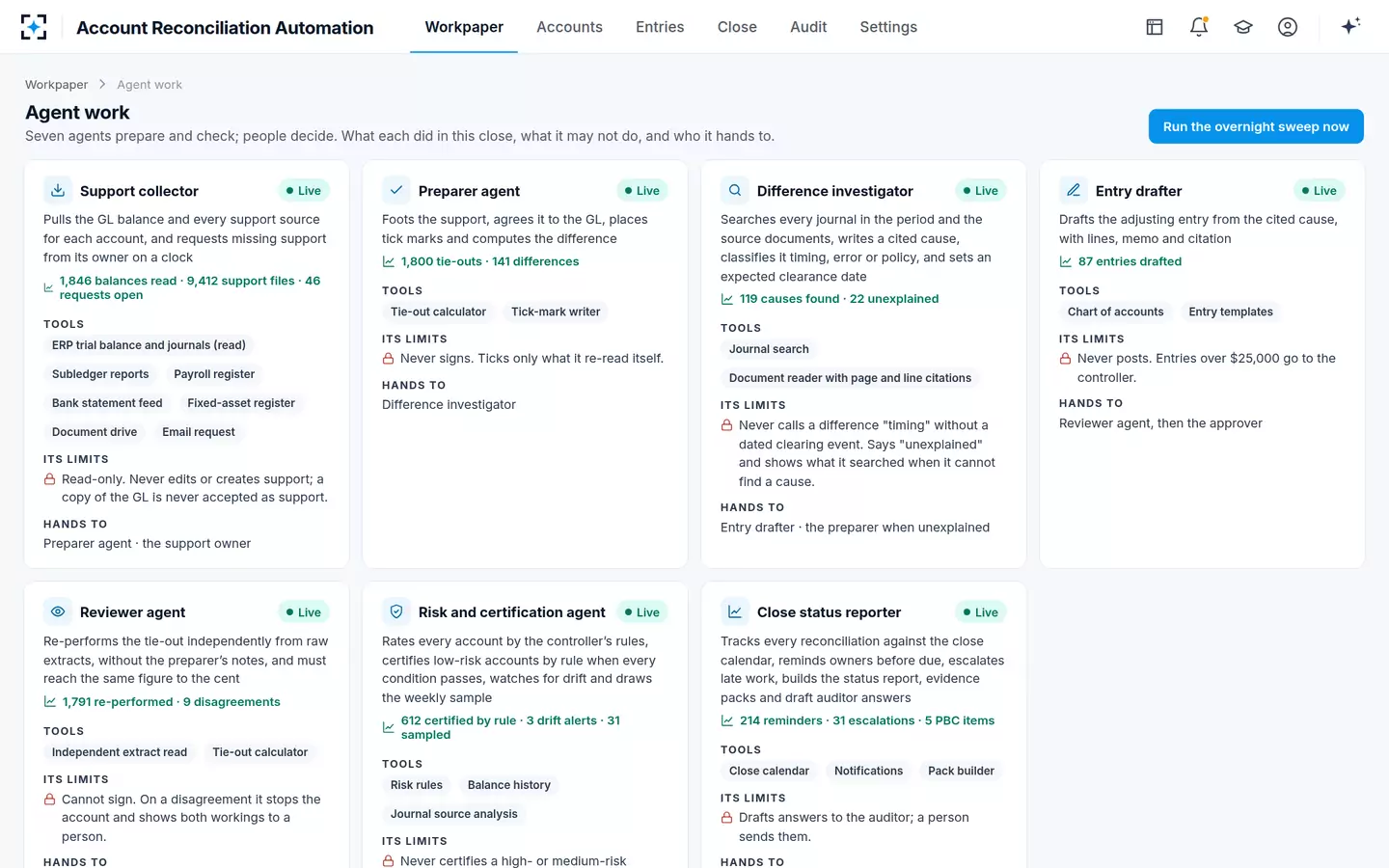Select the Chart of accounts chip

point(1116,312)
